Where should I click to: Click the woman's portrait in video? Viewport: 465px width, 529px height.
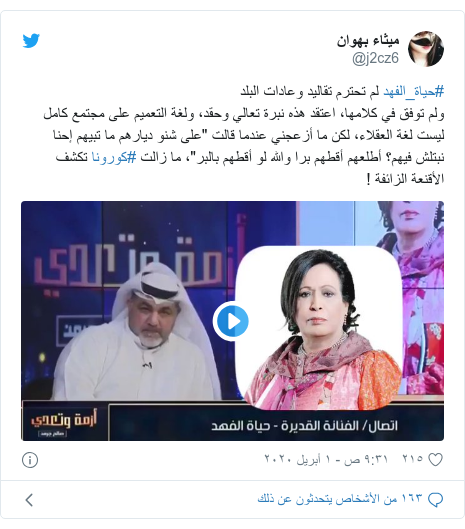pyautogui.click(x=318, y=327)
